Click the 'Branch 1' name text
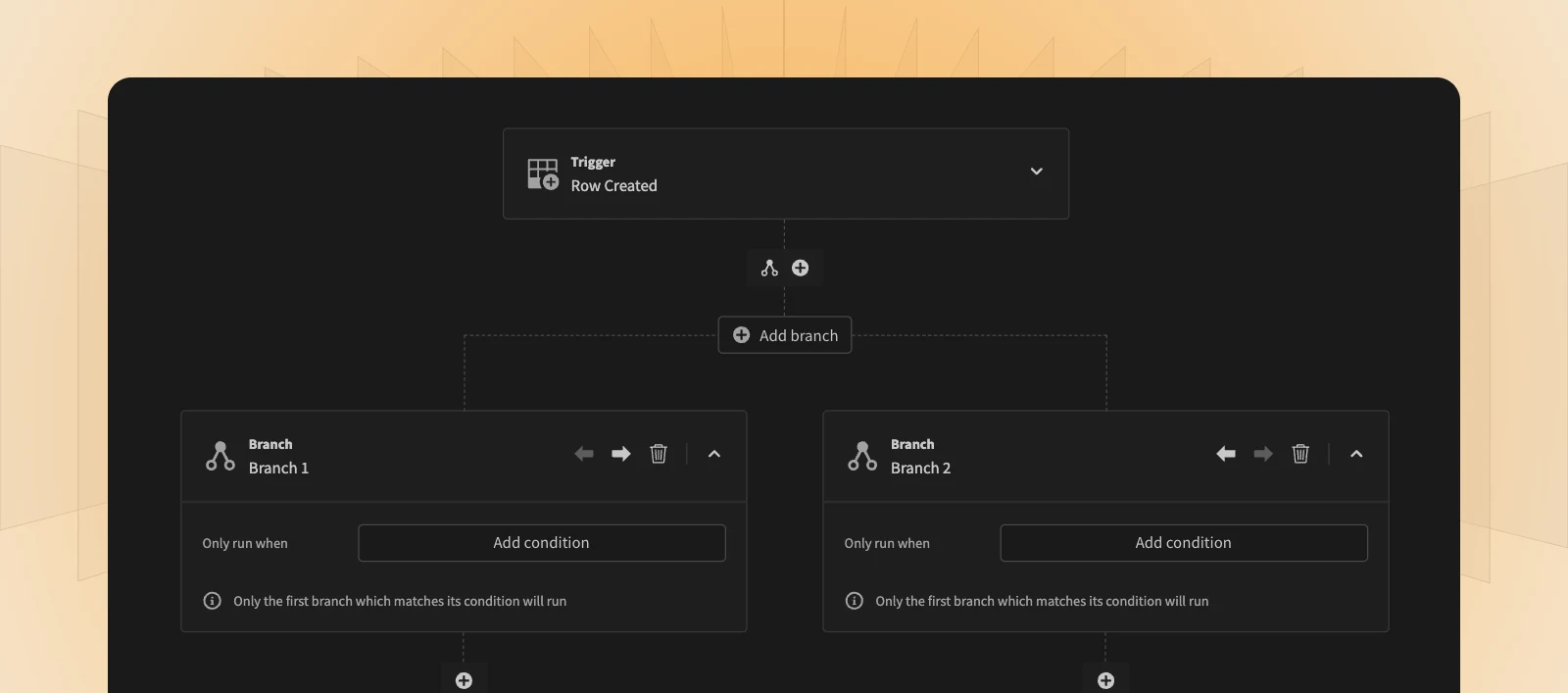This screenshot has height=693, width=1568. (278, 468)
